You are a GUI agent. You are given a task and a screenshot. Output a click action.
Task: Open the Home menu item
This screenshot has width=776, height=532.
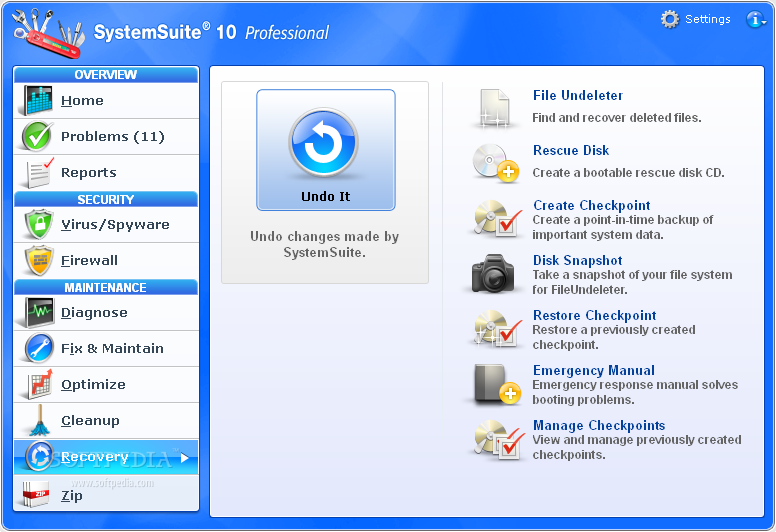[x=106, y=100]
